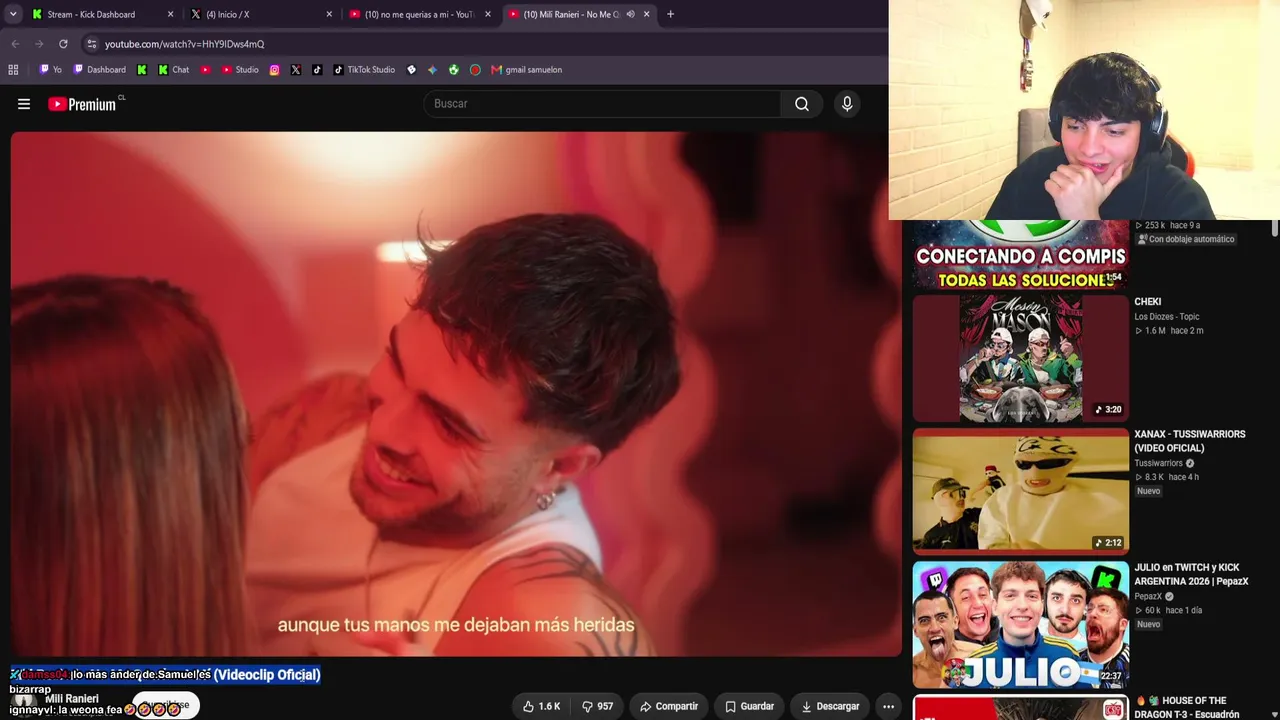This screenshot has height=720, width=1280.
Task: Save the video with Guardar
Action: point(748,706)
